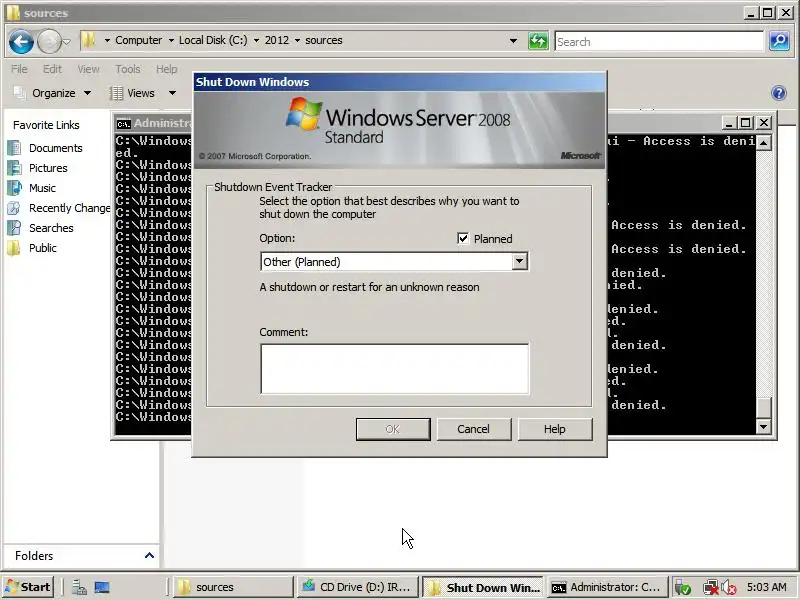This screenshot has width=800, height=600.
Task: Switch to CD Drive (D:) taskbar button
Action: 358,587
